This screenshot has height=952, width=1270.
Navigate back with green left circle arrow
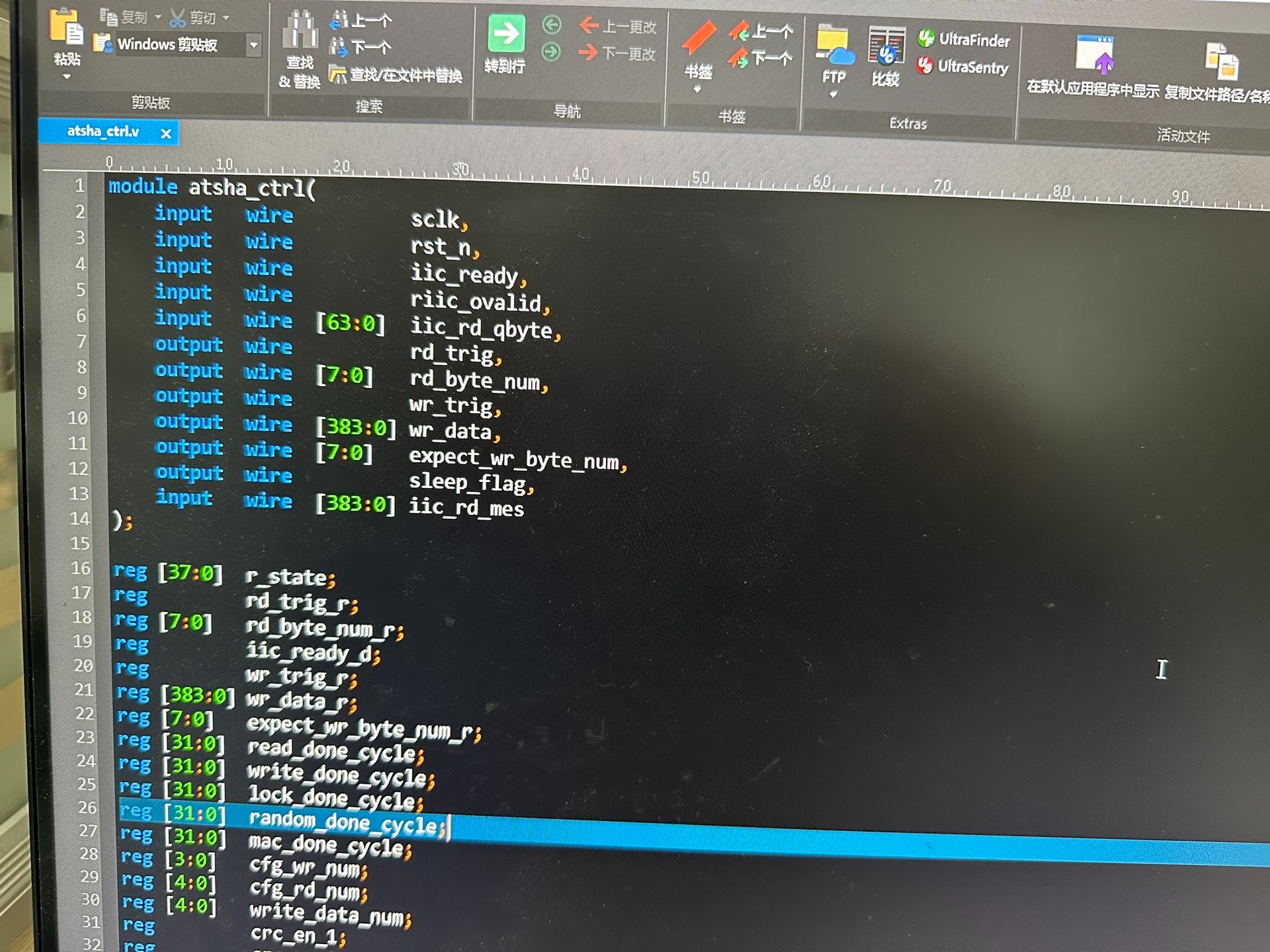(551, 26)
